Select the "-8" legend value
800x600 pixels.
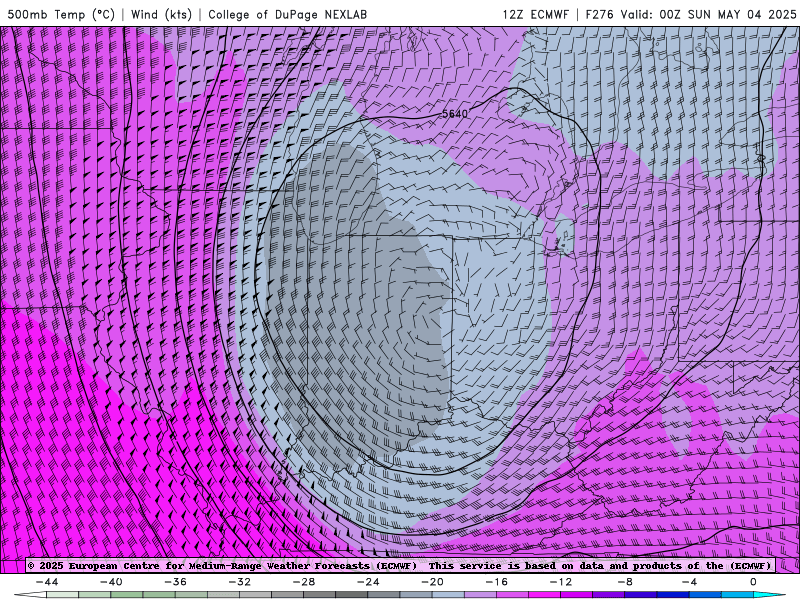pyautogui.click(x=626, y=582)
